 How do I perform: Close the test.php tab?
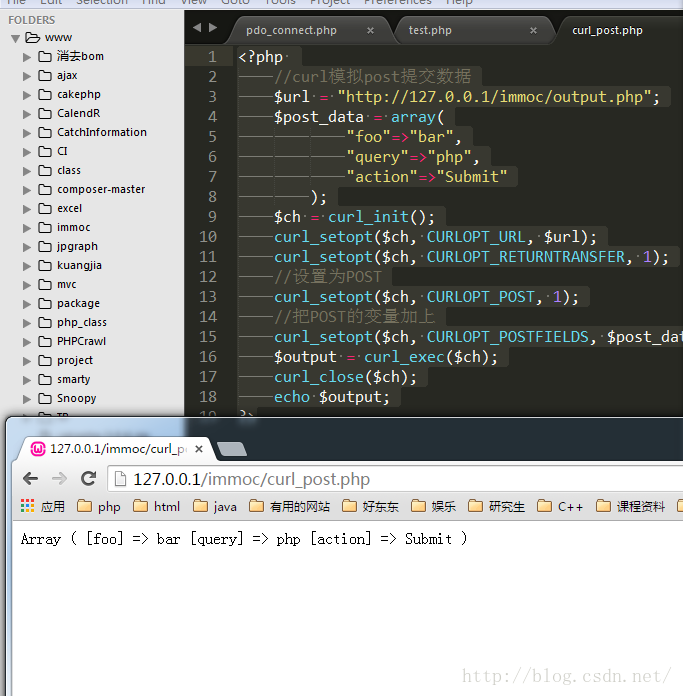coord(533,31)
